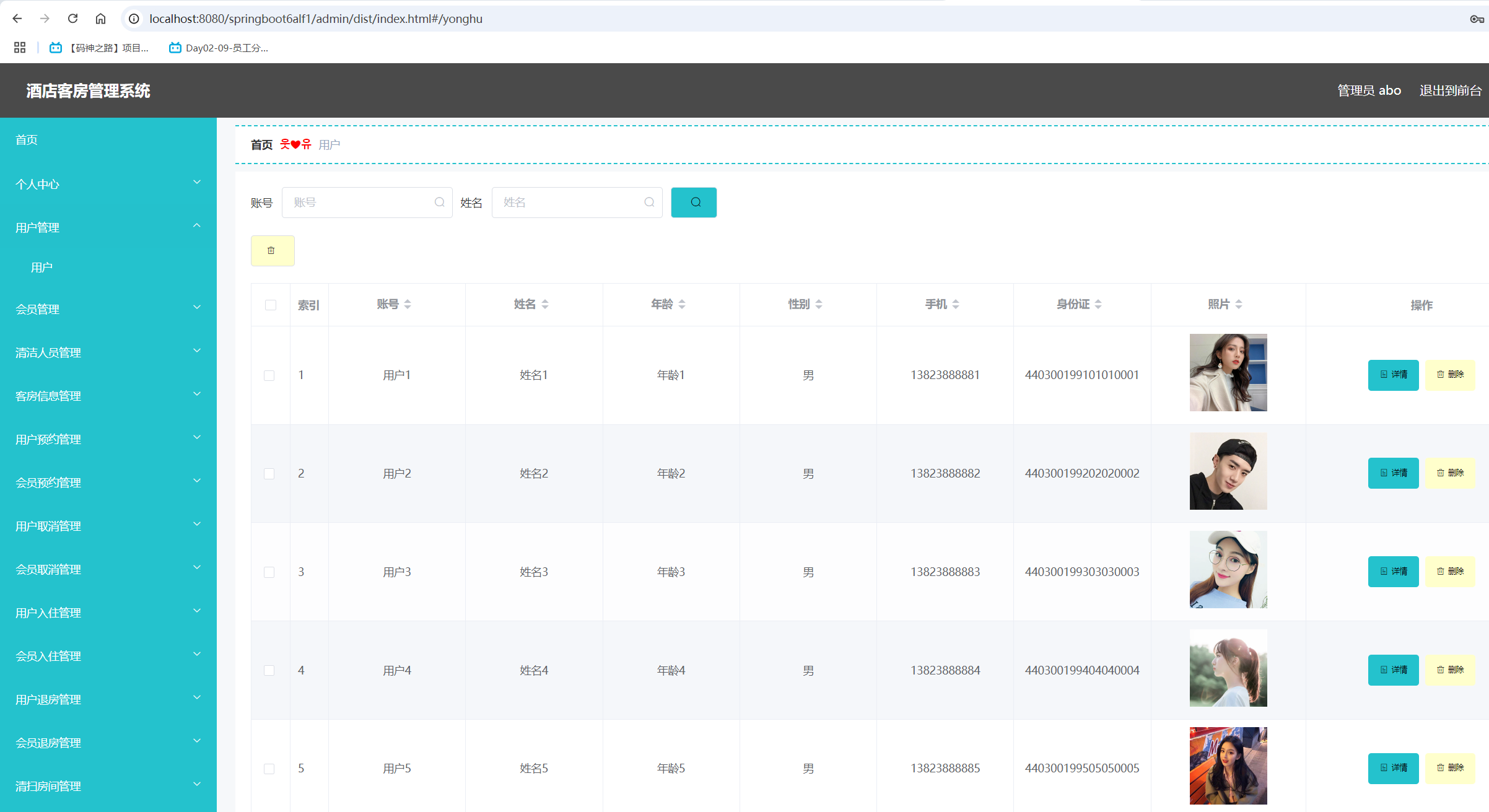Click the 删除 button for 用户4
This screenshot has width=1489, height=812.
tap(1449, 670)
